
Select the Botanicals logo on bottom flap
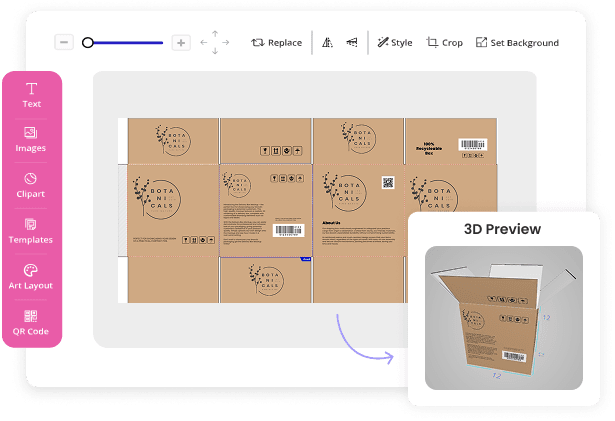pos(266,279)
